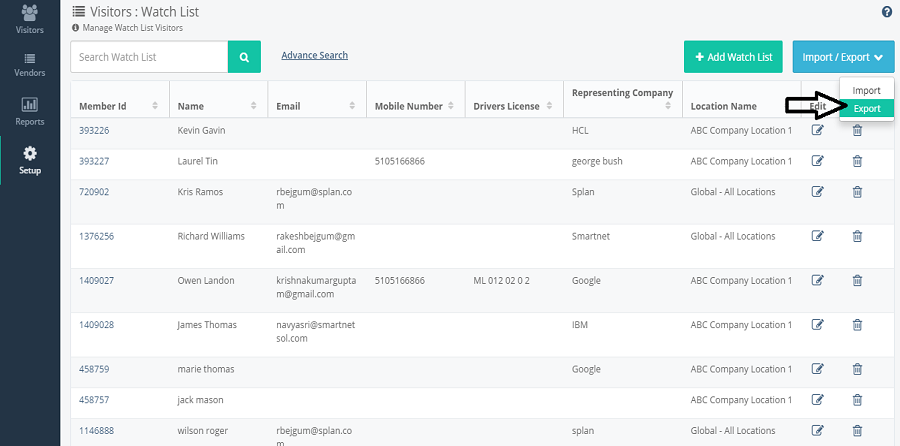Delete the Kevin Gavin entry
Screen dimensions: 900x446
pos(857,130)
